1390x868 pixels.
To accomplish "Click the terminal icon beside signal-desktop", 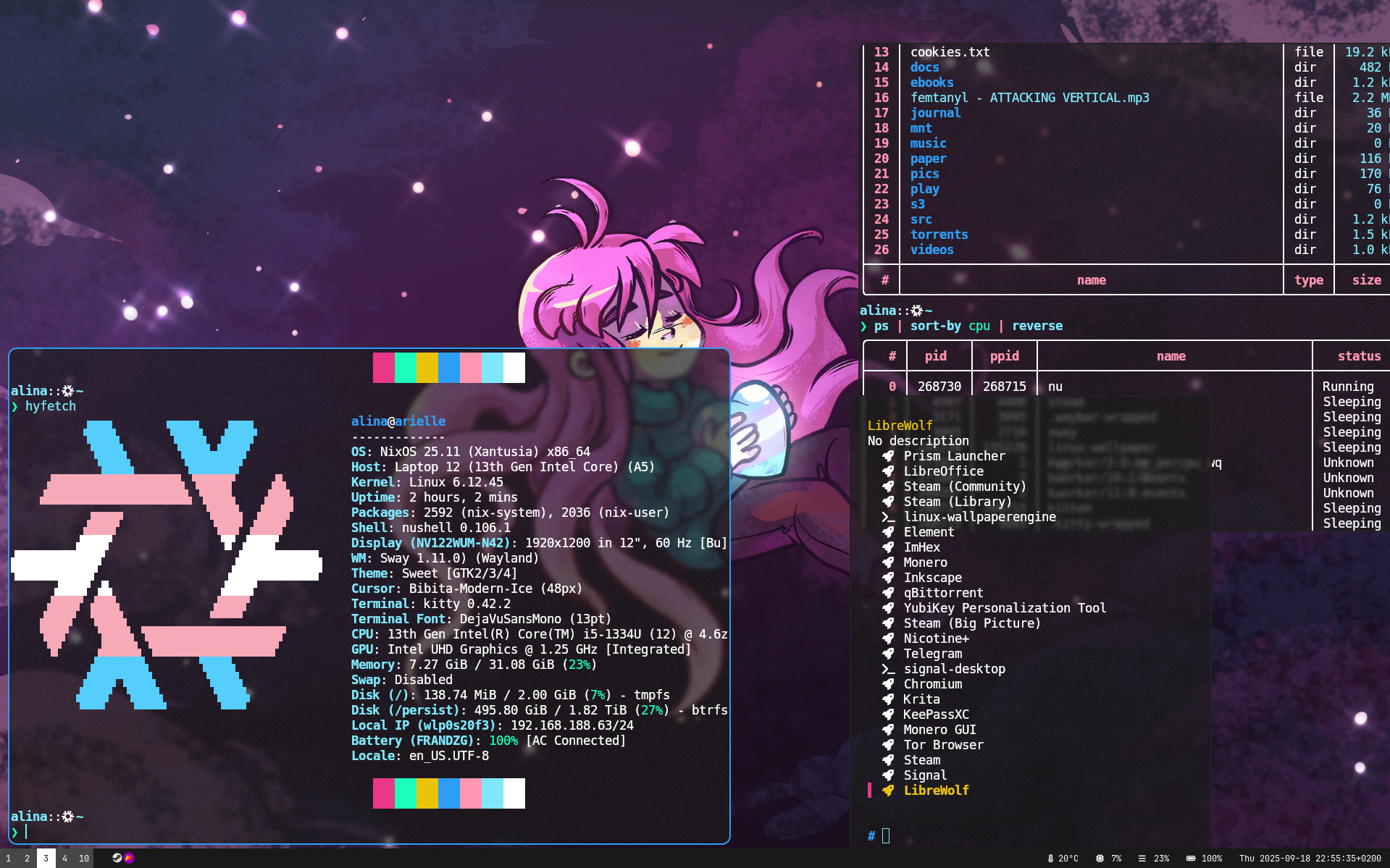I will tap(888, 669).
